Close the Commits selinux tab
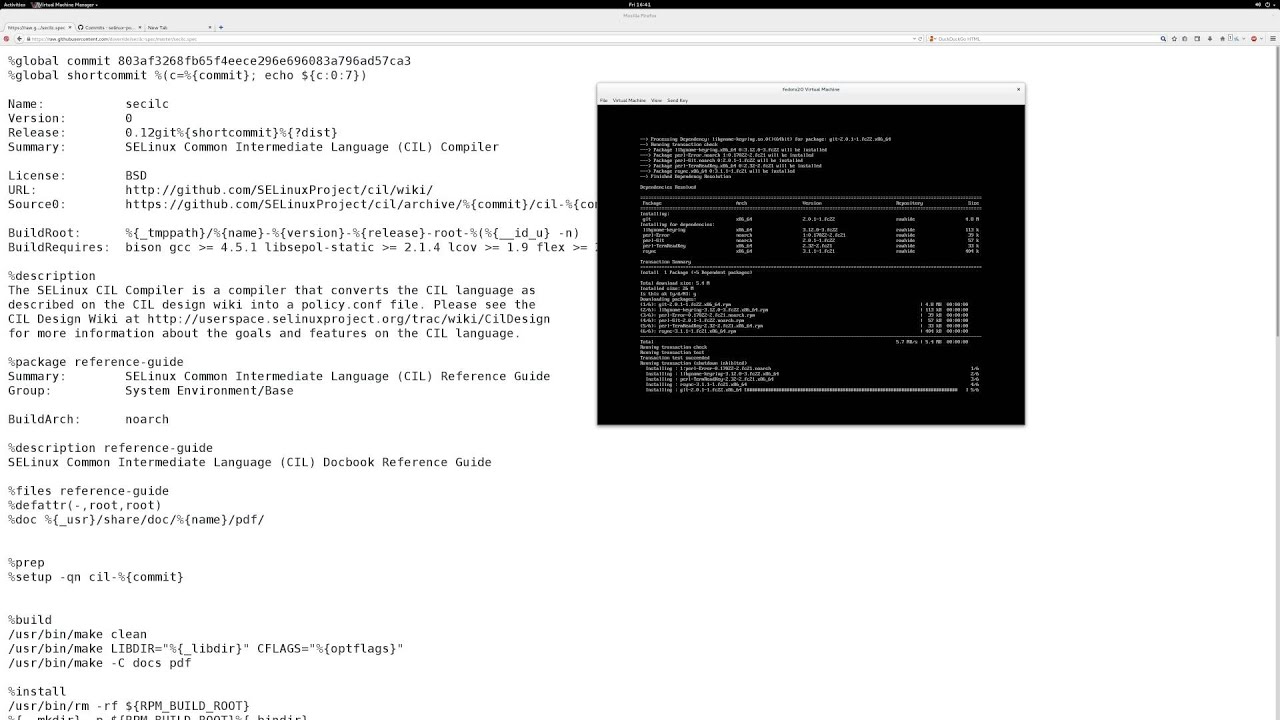The image size is (1280, 720). pos(140,27)
